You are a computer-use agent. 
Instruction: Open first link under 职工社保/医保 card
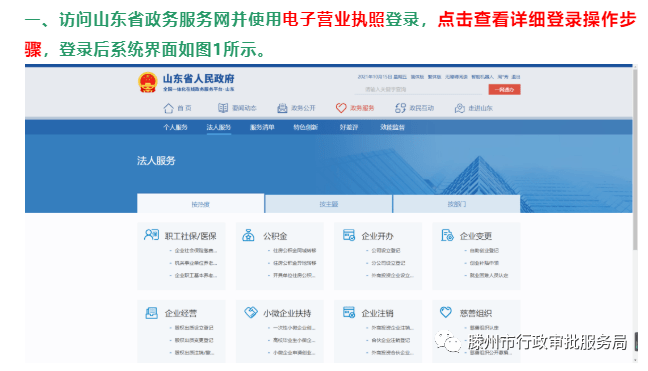tap(195, 250)
